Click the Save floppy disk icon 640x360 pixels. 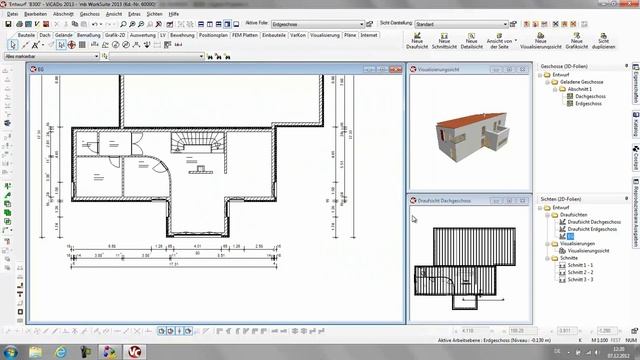(8, 24)
